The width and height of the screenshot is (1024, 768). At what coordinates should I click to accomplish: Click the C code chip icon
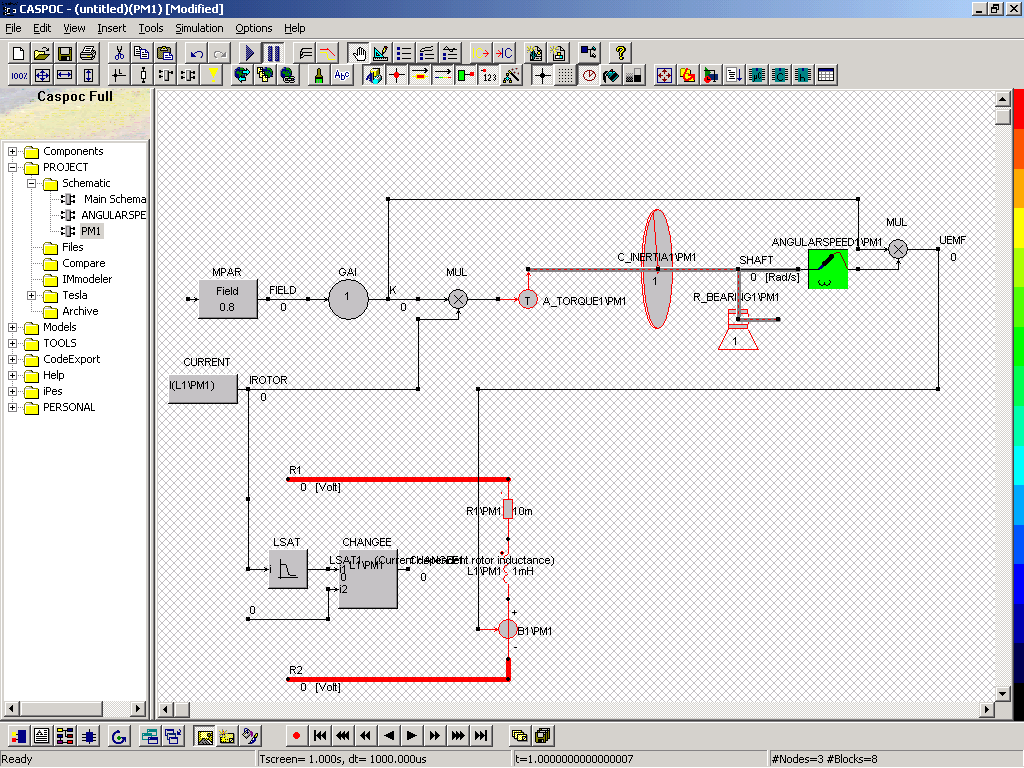pyautogui.click(x=780, y=76)
